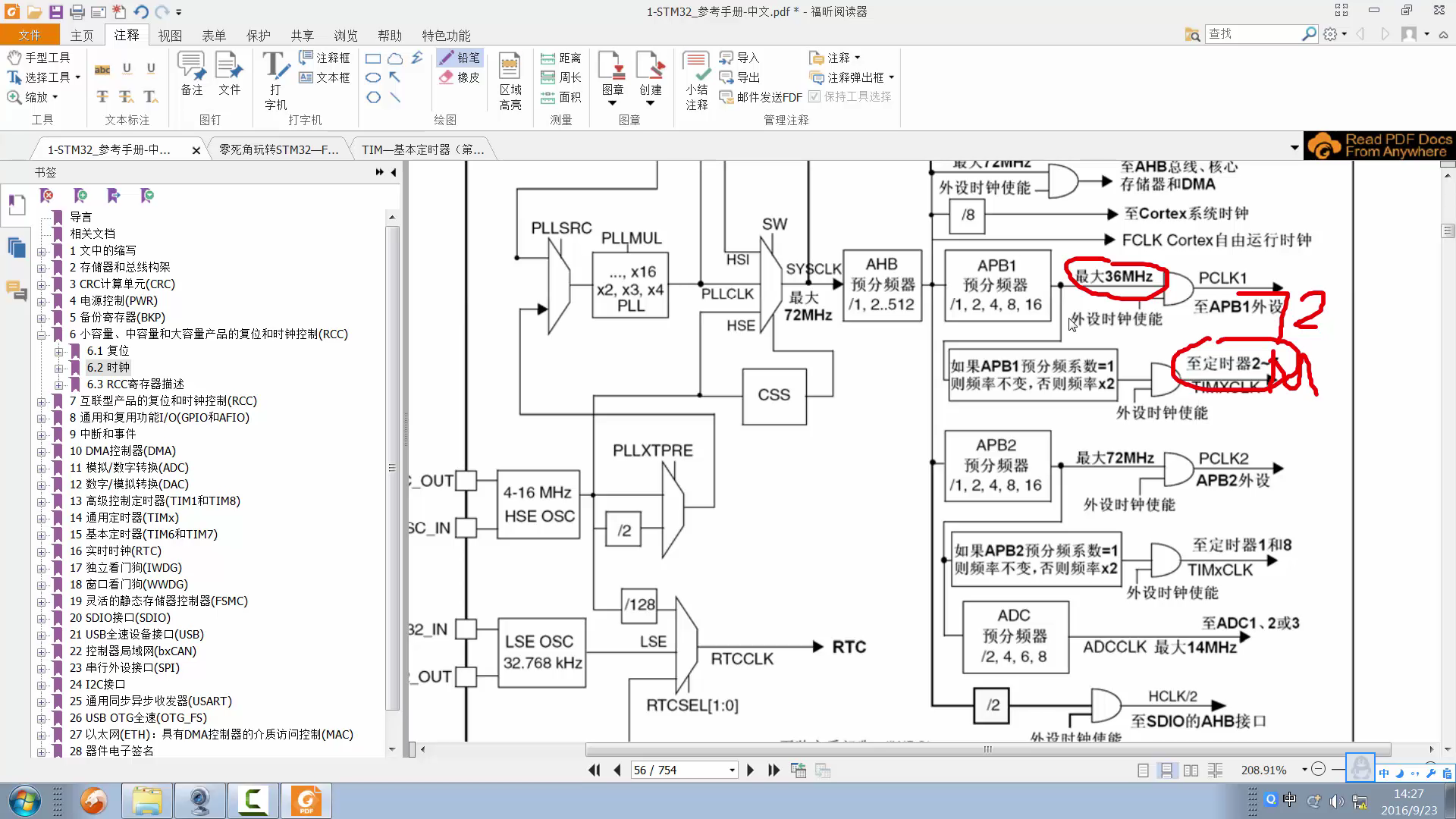
Task: Open the page number dropdown
Action: 732,770
